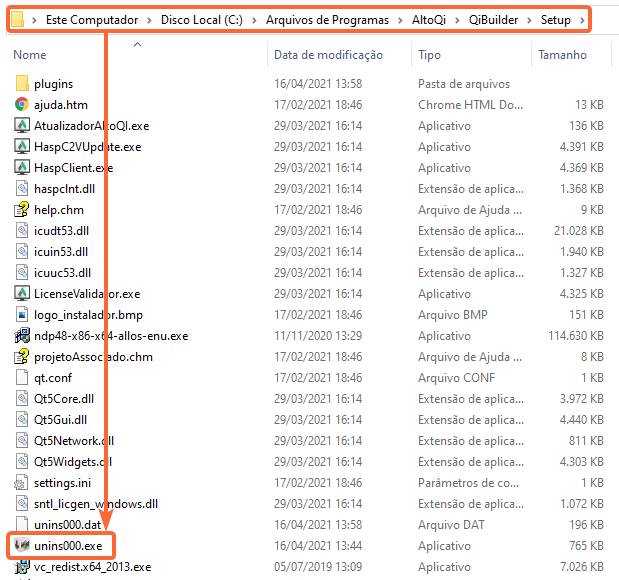Click the icuuc53.dll file icon
Screen dimensions: 619x580
(22, 272)
